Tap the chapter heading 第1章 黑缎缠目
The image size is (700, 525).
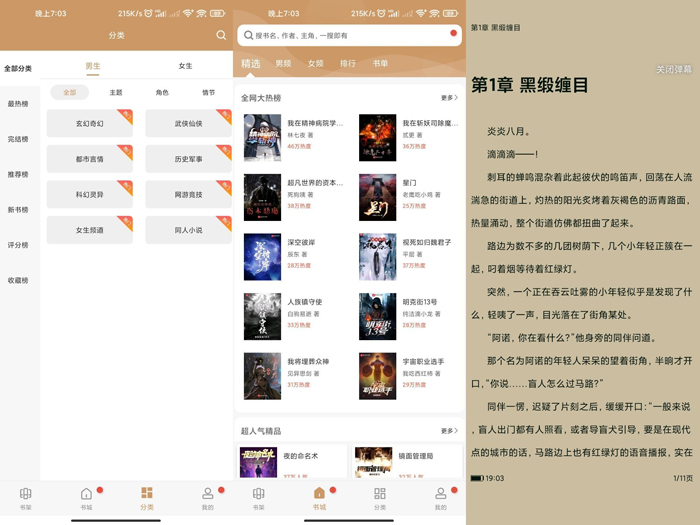[529, 85]
